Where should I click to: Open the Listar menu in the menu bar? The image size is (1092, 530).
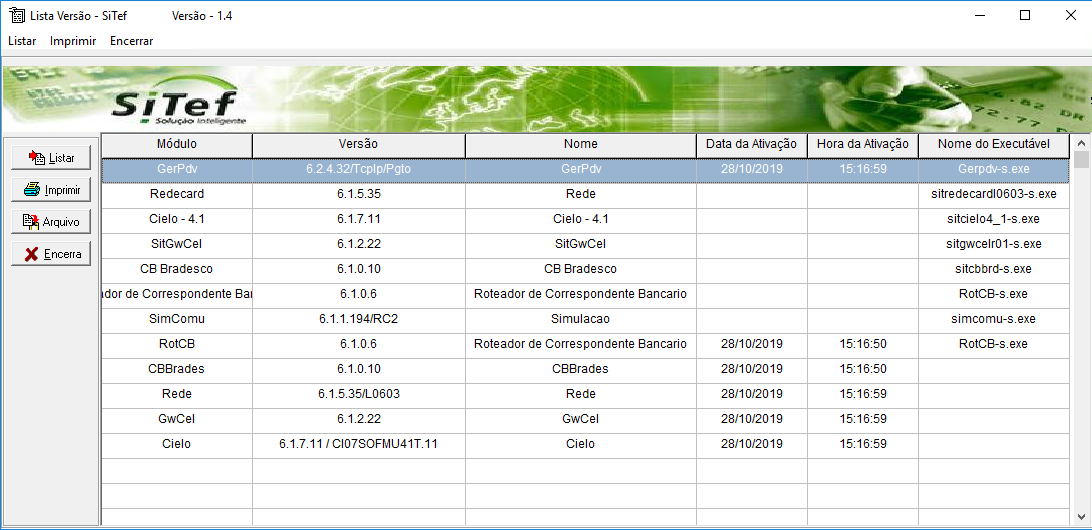click(22, 40)
